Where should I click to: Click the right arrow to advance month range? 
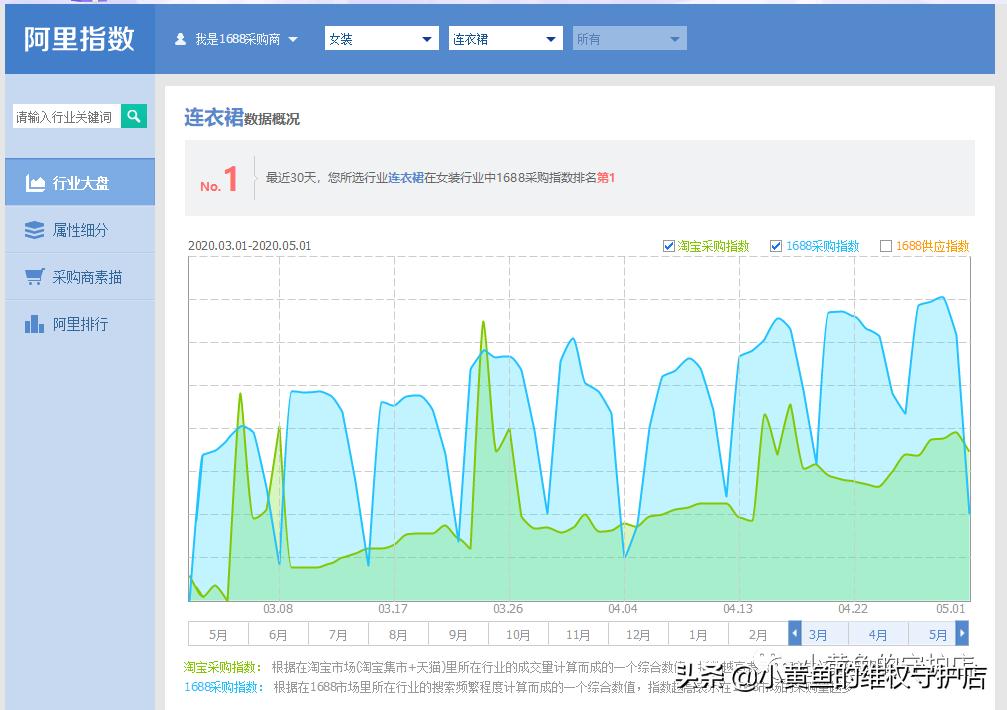[961, 633]
